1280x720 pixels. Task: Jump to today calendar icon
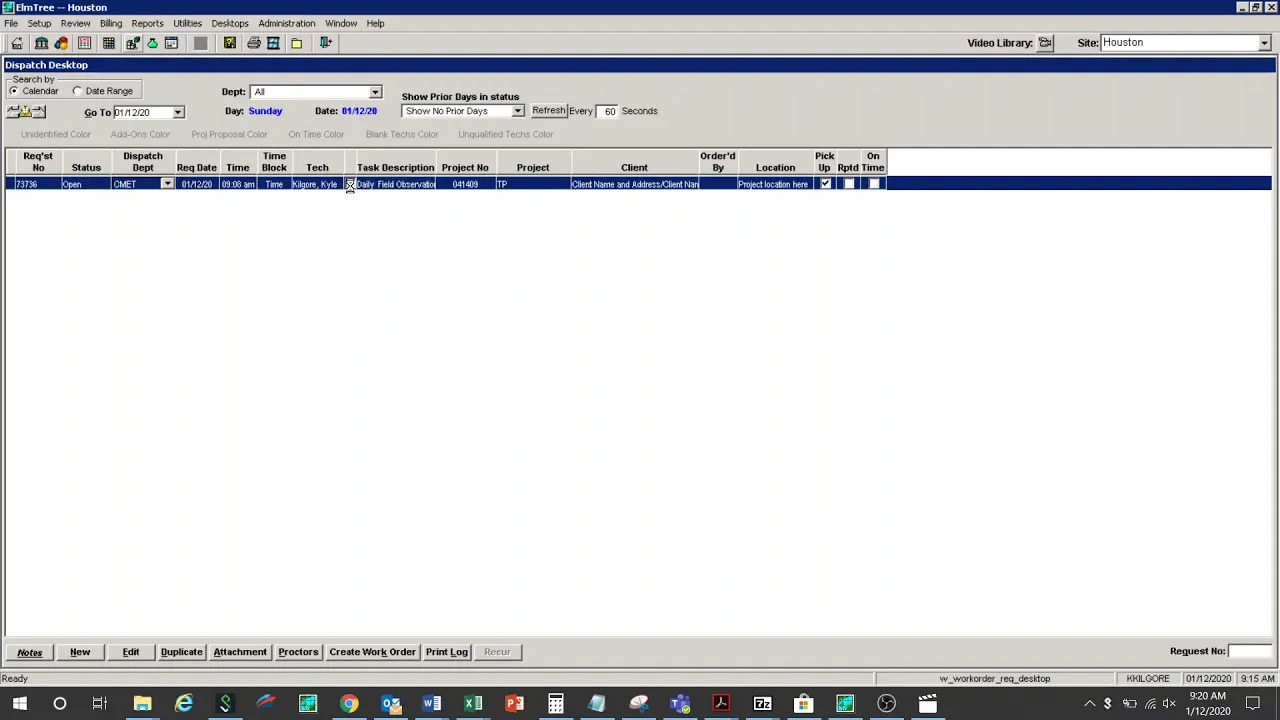click(26, 112)
